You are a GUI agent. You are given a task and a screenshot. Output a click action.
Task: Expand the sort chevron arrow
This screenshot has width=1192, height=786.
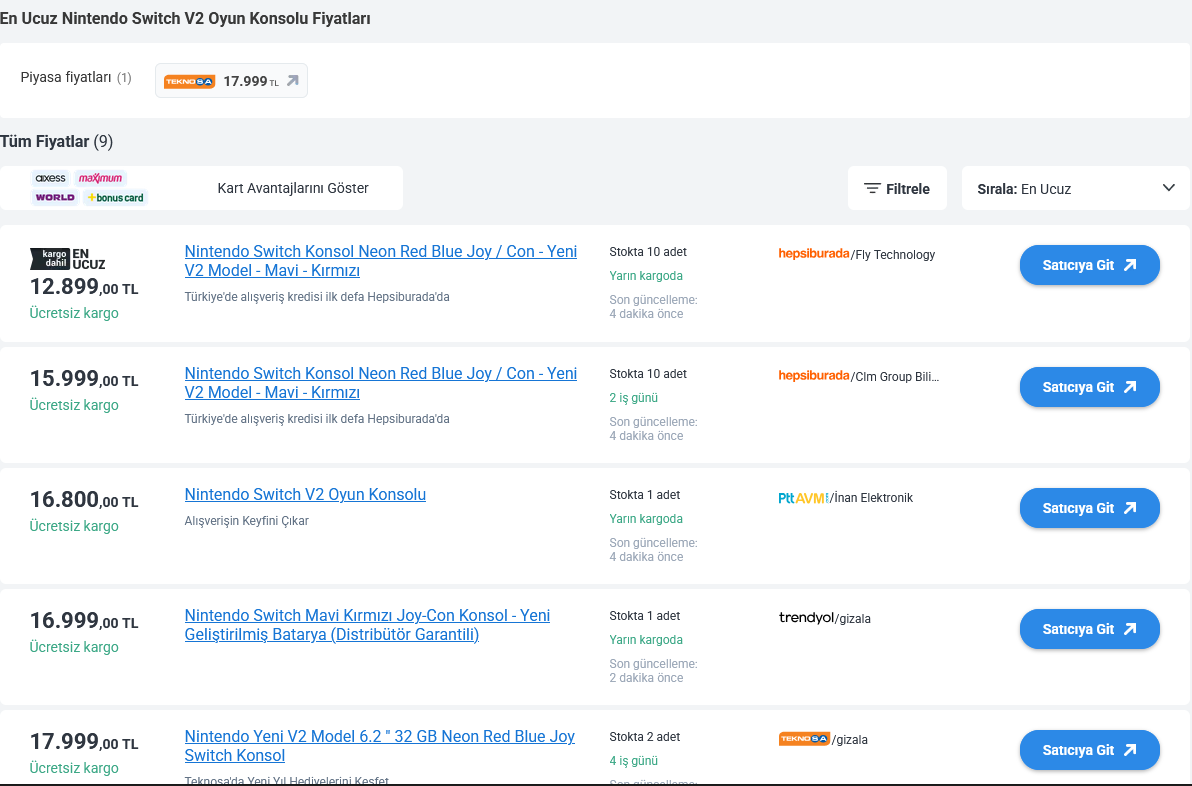[x=1169, y=188]
